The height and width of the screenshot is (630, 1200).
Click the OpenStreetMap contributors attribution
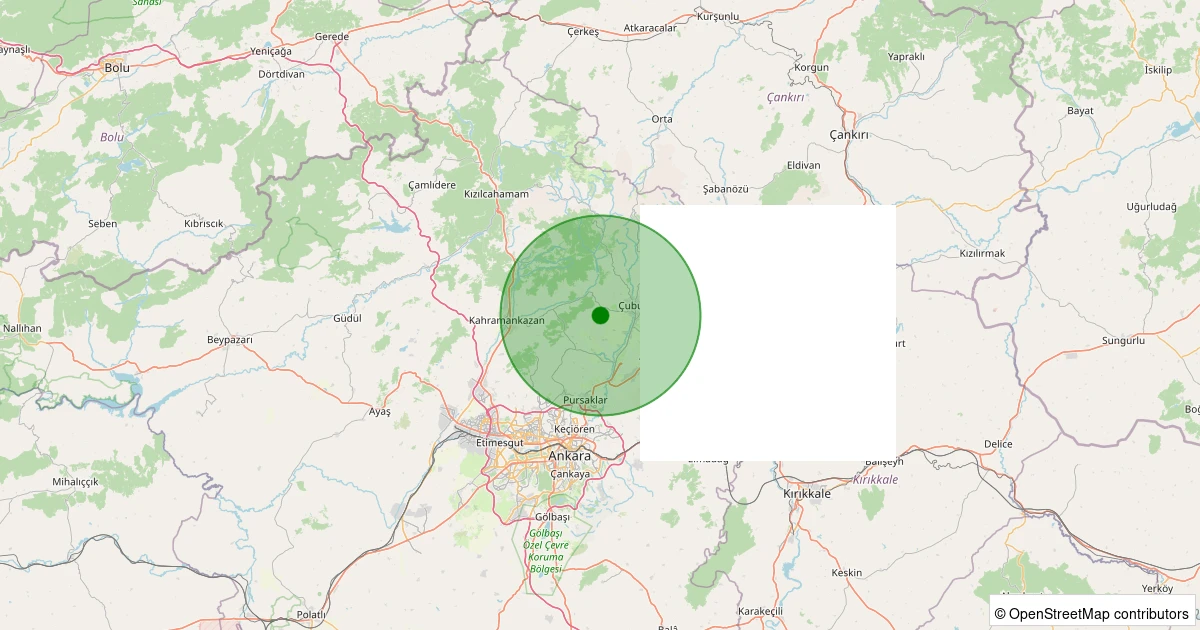[x=1092, y=613]
